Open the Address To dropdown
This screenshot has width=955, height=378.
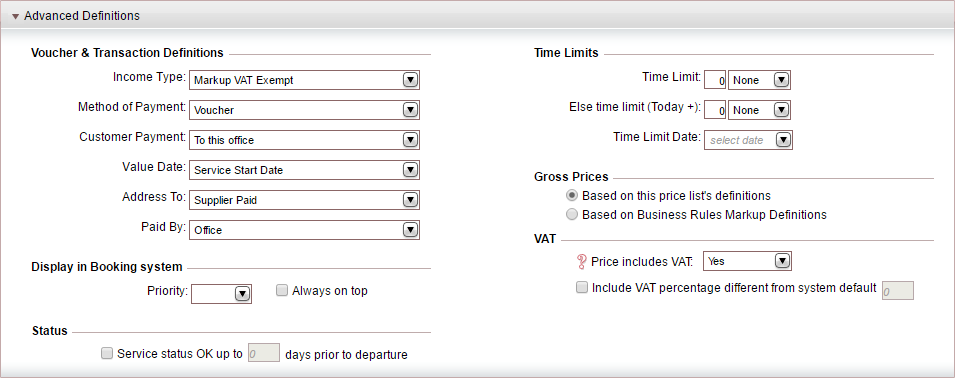[305, 200]
